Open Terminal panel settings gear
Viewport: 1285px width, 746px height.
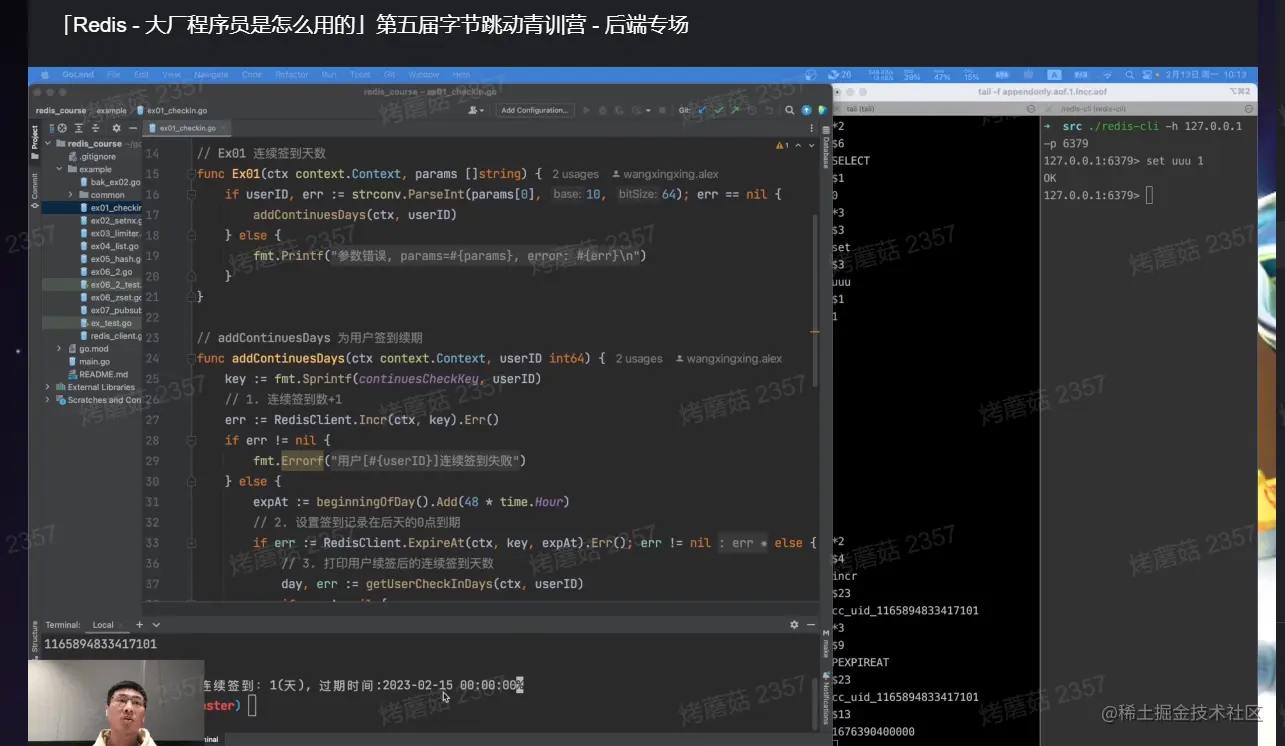(794, 625)
